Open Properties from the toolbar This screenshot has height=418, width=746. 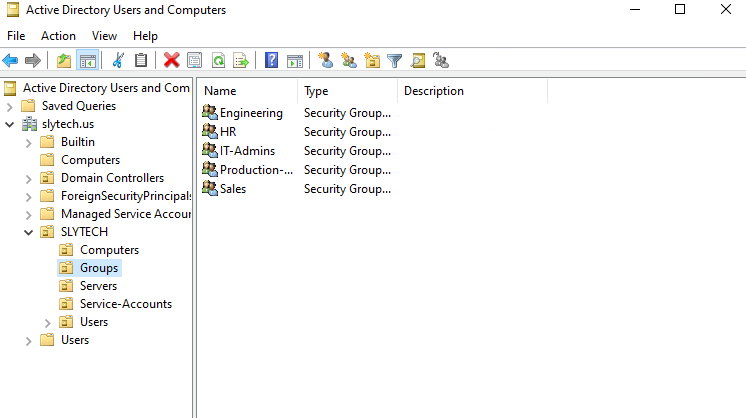195,60
